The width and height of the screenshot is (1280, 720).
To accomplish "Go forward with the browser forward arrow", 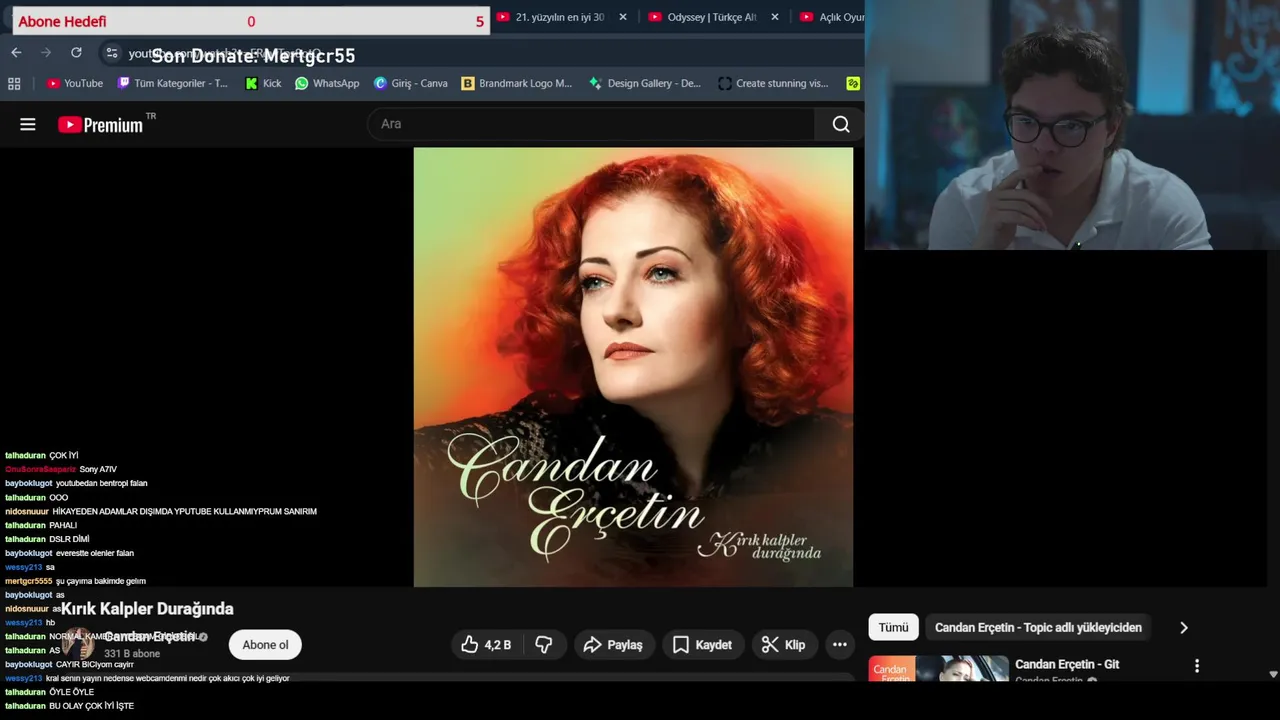I will pos(46,52).
